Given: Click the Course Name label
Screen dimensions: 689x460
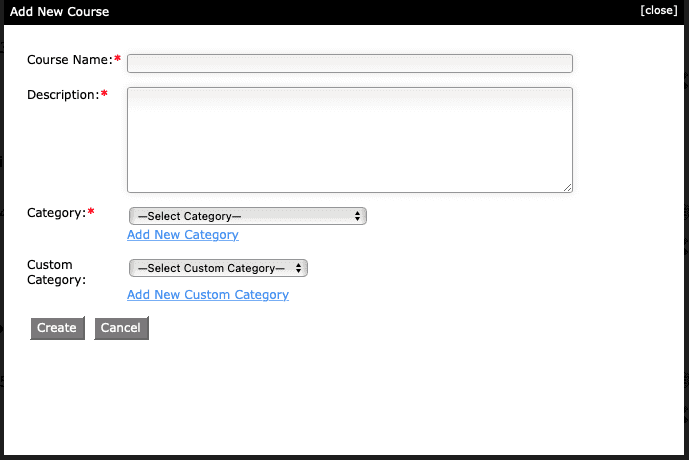Looking at the screenshot, I should (x=70, y=60).
